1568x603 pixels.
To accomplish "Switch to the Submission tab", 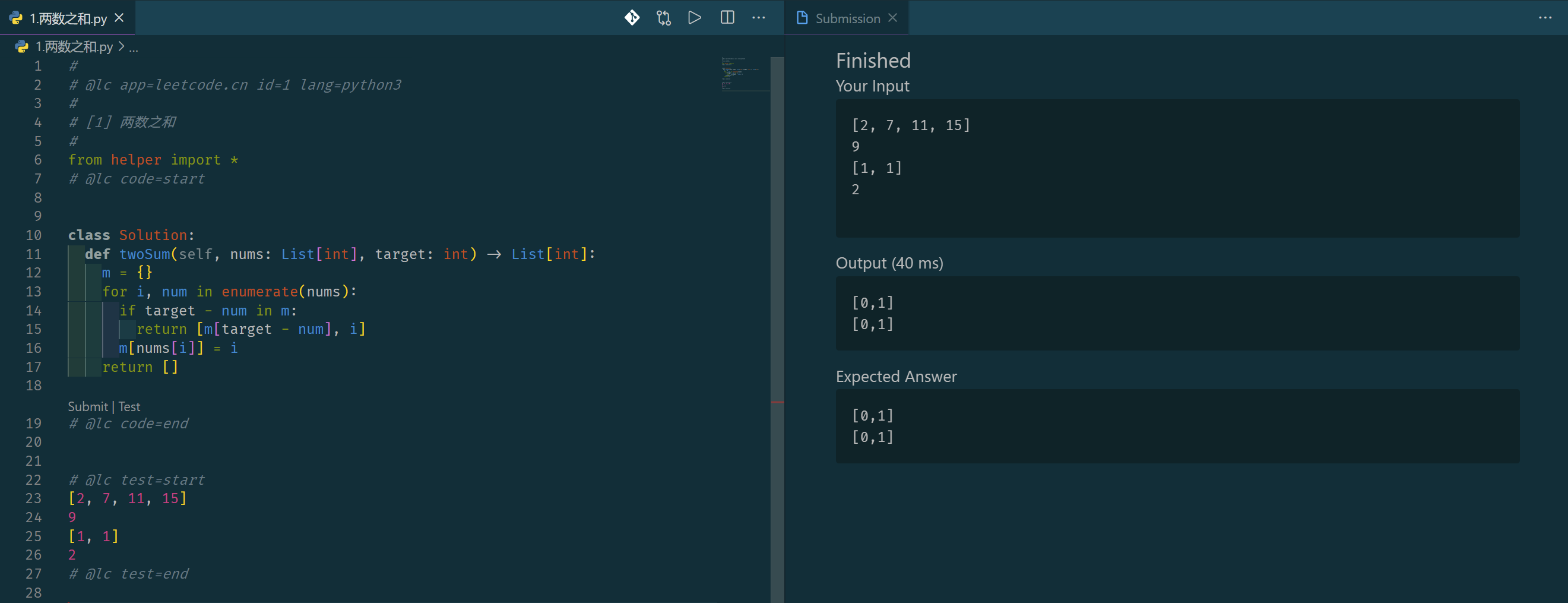I will click(847, 18).
